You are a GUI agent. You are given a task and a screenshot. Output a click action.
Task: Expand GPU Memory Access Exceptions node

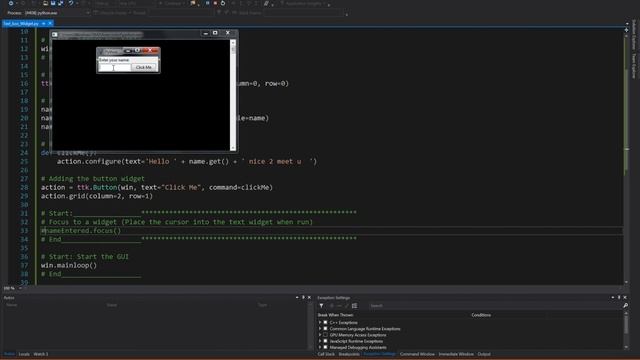coord(320,335)
